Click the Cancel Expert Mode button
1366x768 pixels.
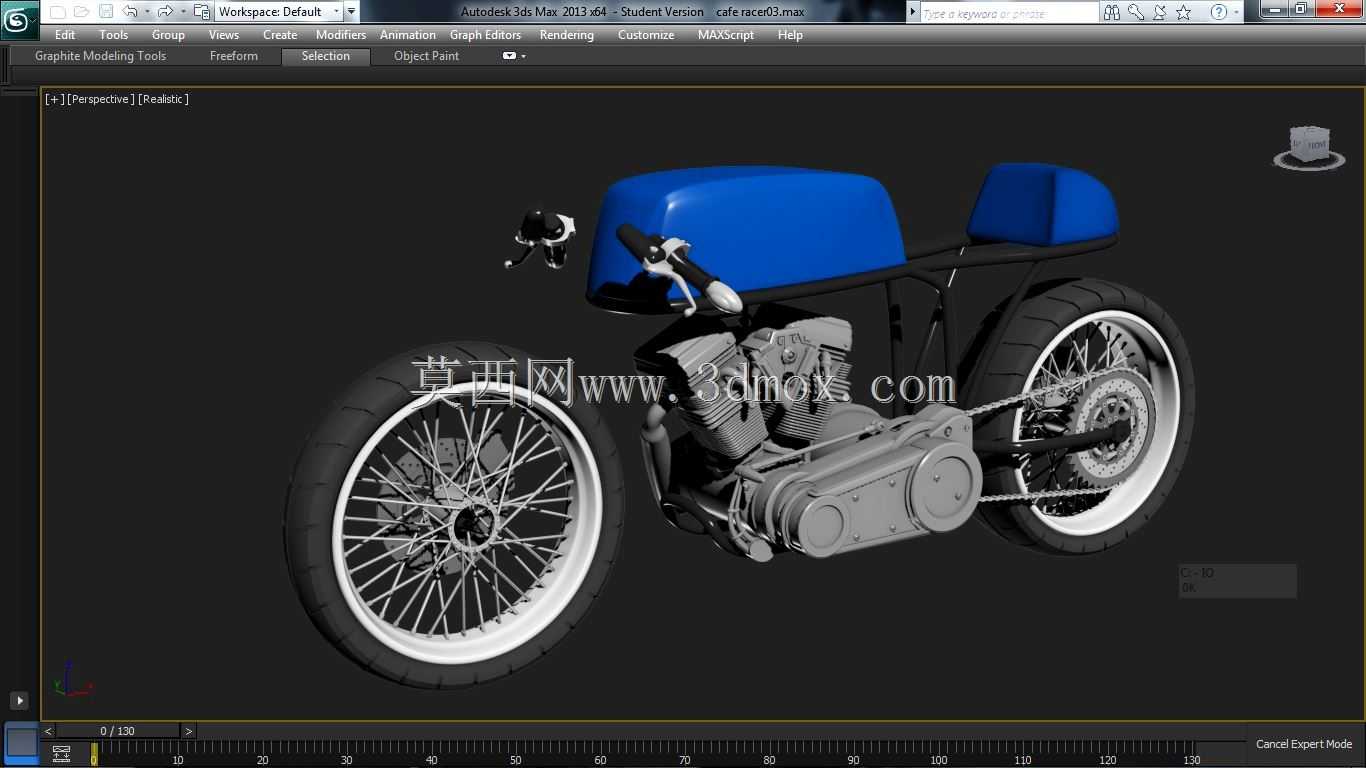coord(1304,744)
